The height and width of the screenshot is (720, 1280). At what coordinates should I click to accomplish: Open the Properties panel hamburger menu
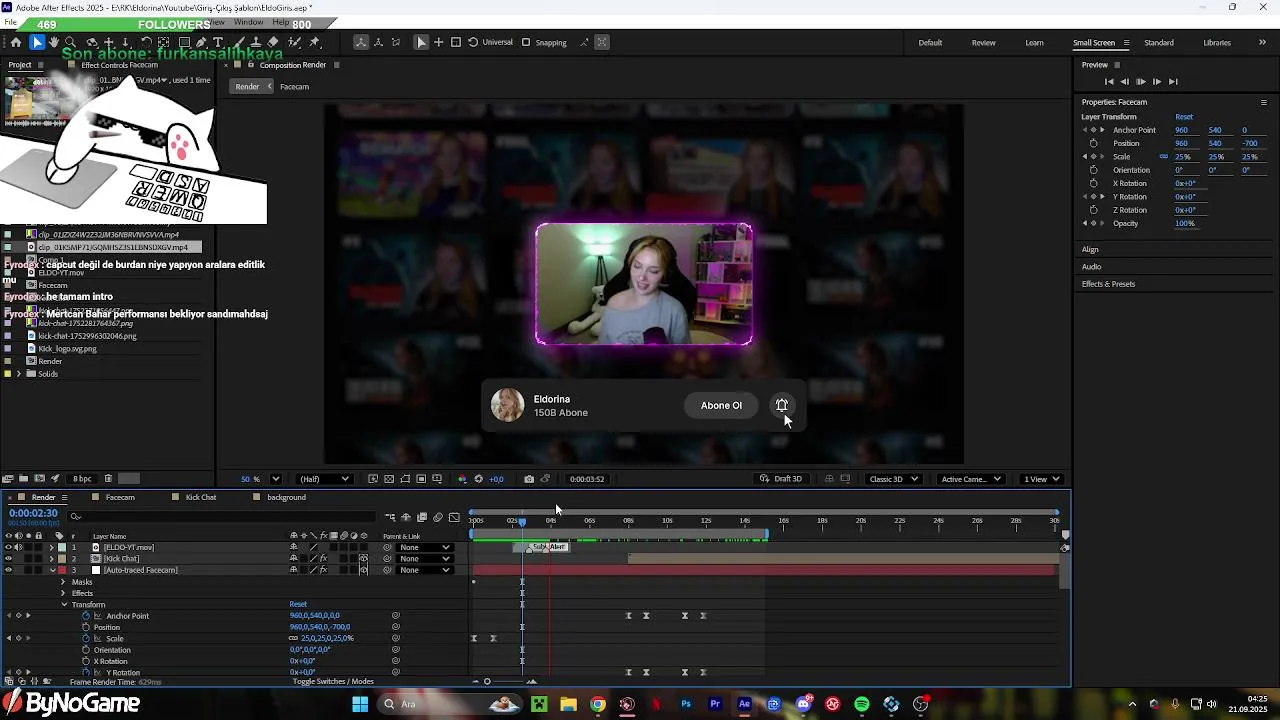pos(1263,102)
